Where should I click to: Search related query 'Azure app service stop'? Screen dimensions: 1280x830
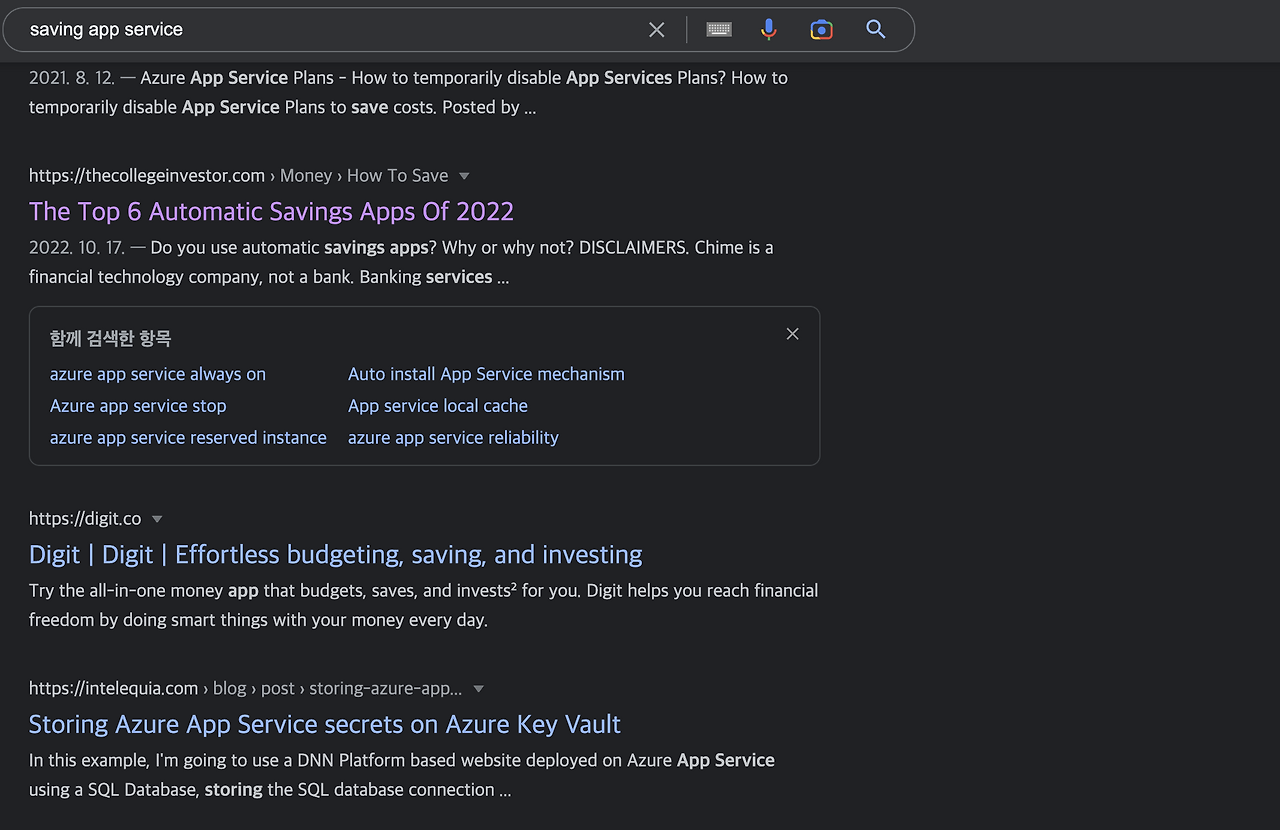tap(138, 406)
